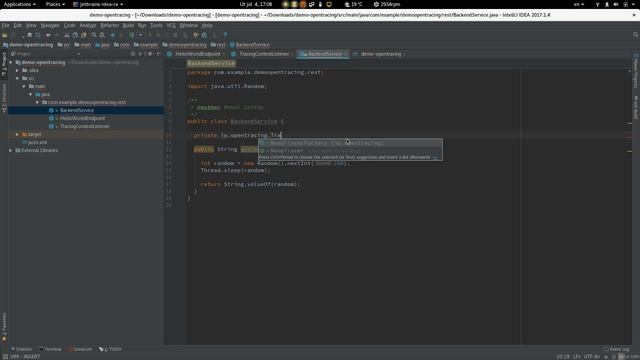Open the TODO tool window
The image size is (640, 360).
coord(110,349)
